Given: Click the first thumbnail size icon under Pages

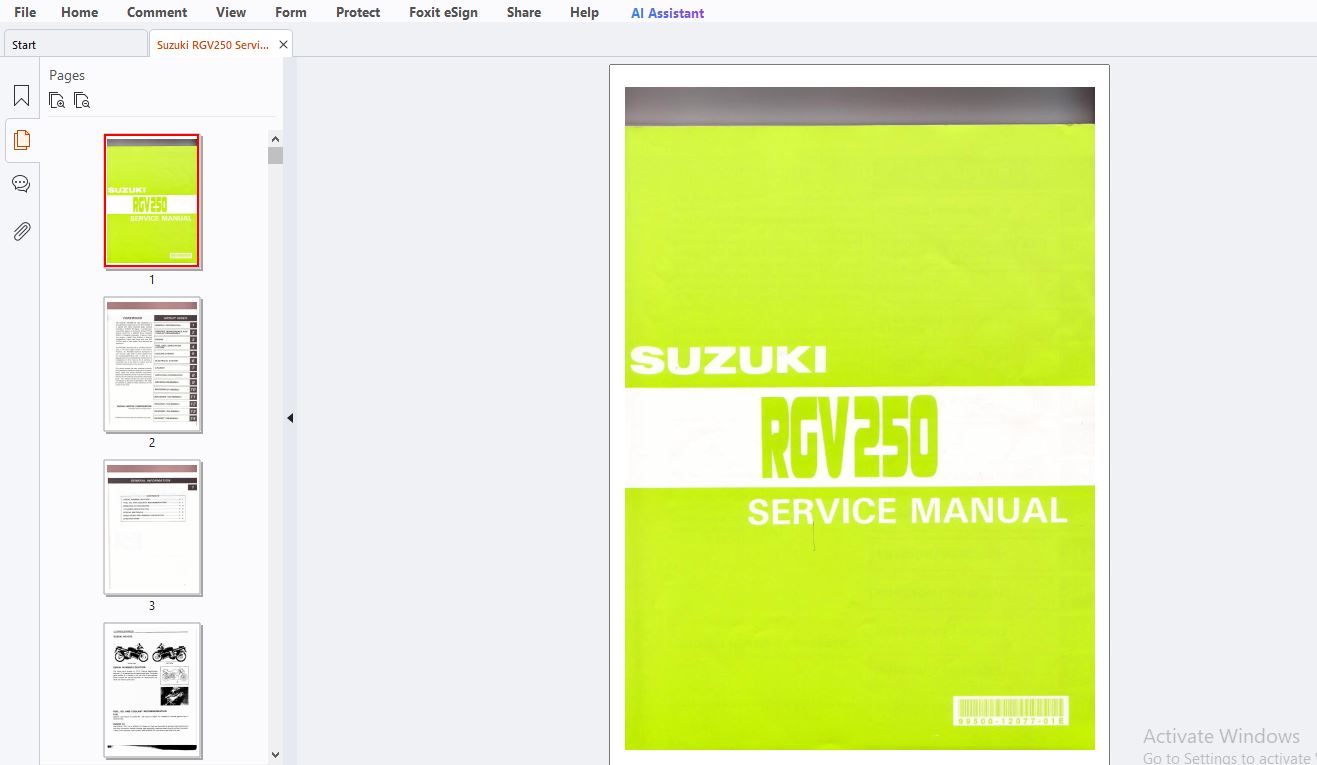Looking at the screenshot, I should click(x=57, y=100).
